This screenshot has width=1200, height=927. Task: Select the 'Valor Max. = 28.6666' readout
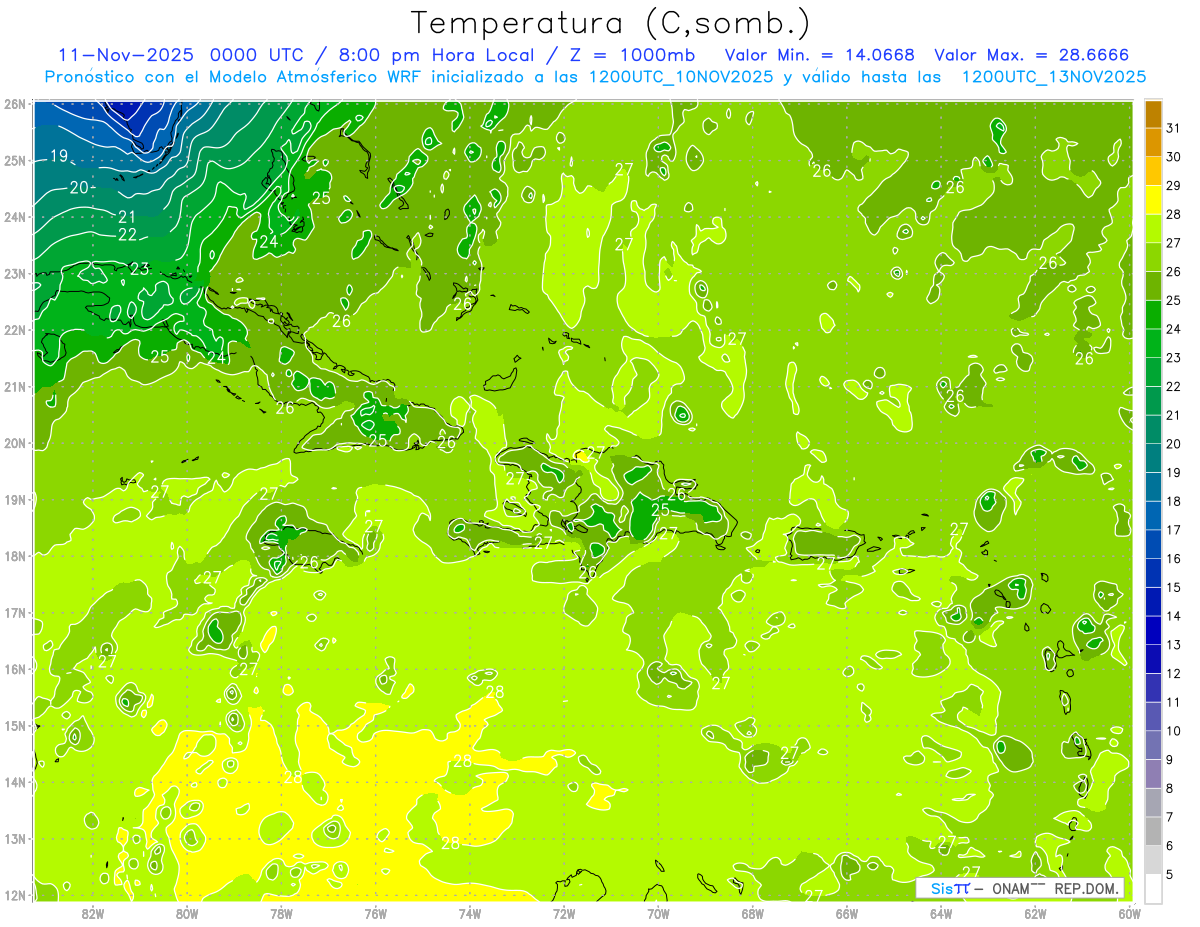(x=1032, y=54)
